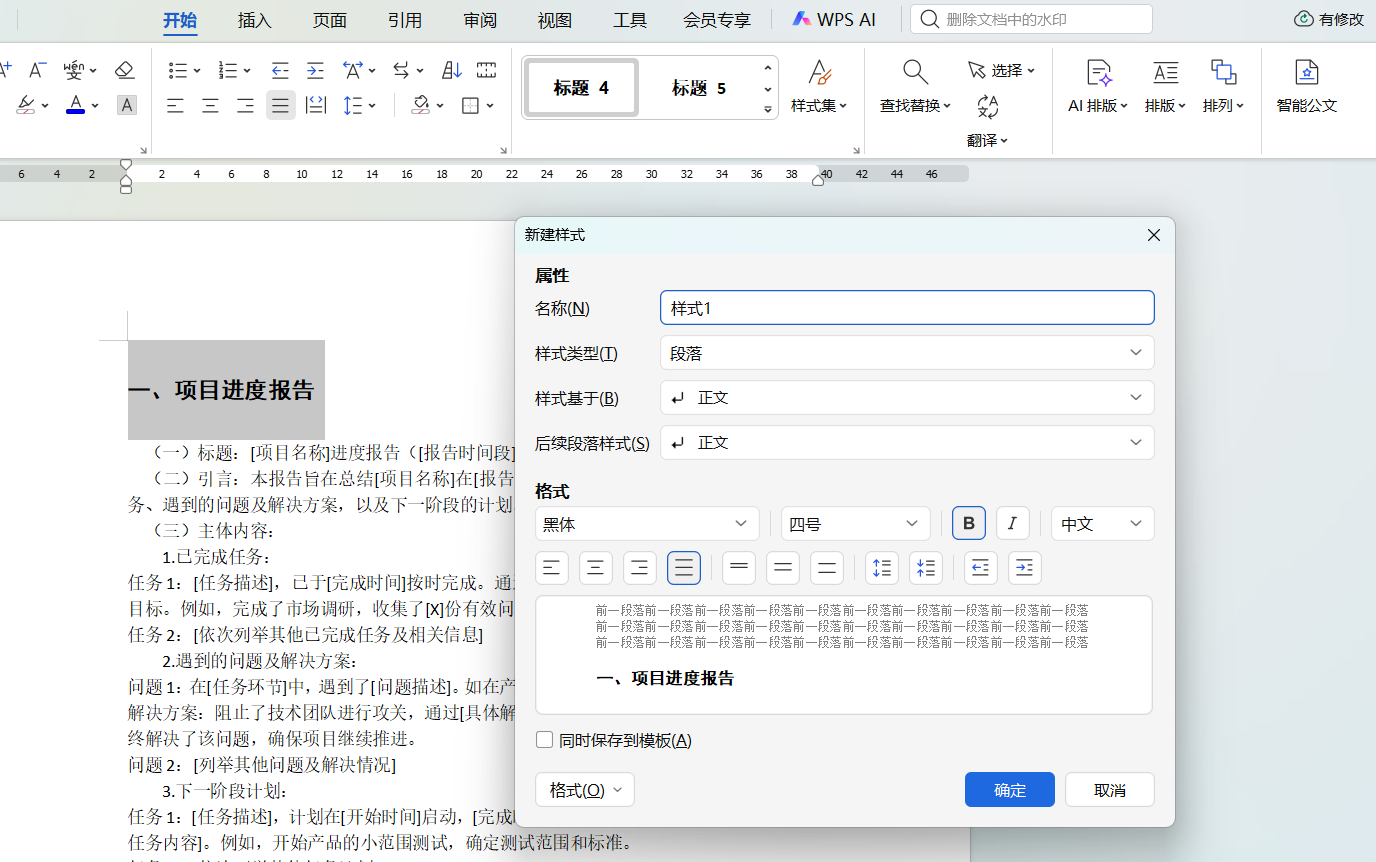Image resolution: width=1376 pixels, height=862 pixels.
Task: Select center alignment in the dialog
Action: click(x=596, y=568)
